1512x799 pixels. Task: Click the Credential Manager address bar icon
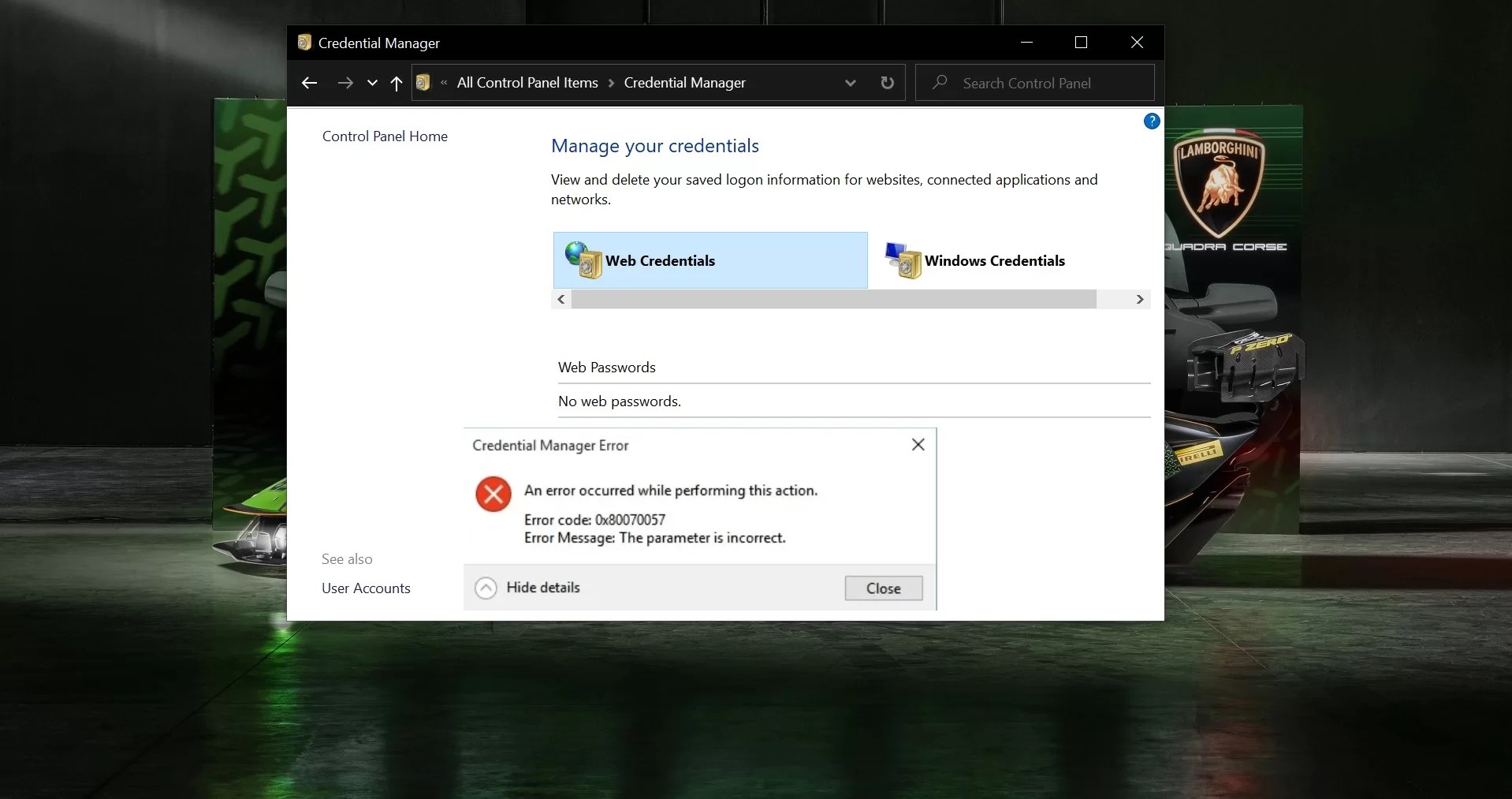[x=423, y=82]
